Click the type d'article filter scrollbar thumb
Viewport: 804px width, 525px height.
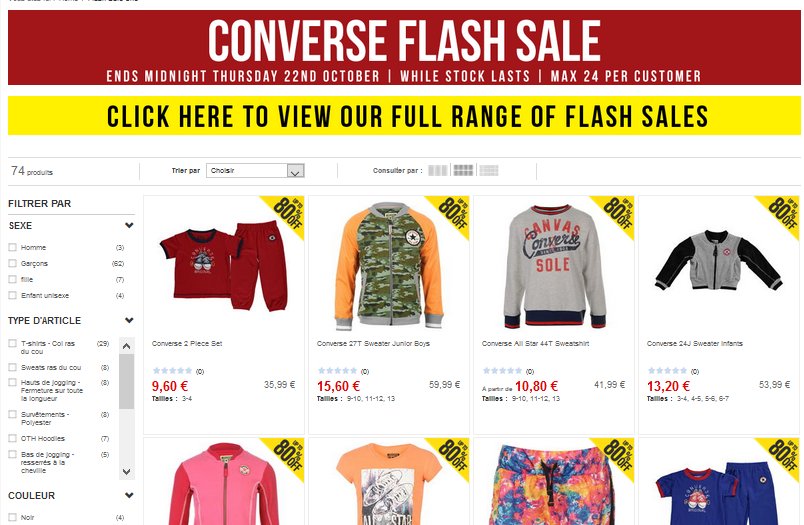[x=127, y=381]
